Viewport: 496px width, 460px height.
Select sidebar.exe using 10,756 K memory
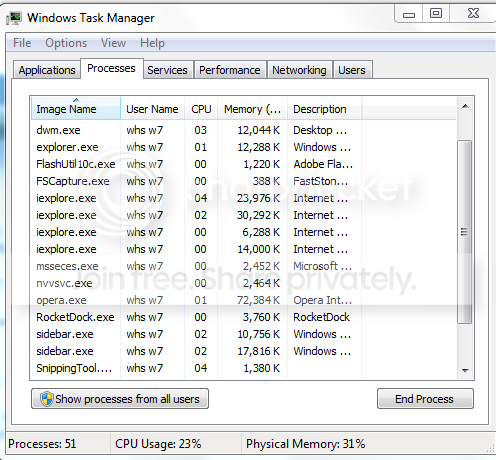[243, 334]
